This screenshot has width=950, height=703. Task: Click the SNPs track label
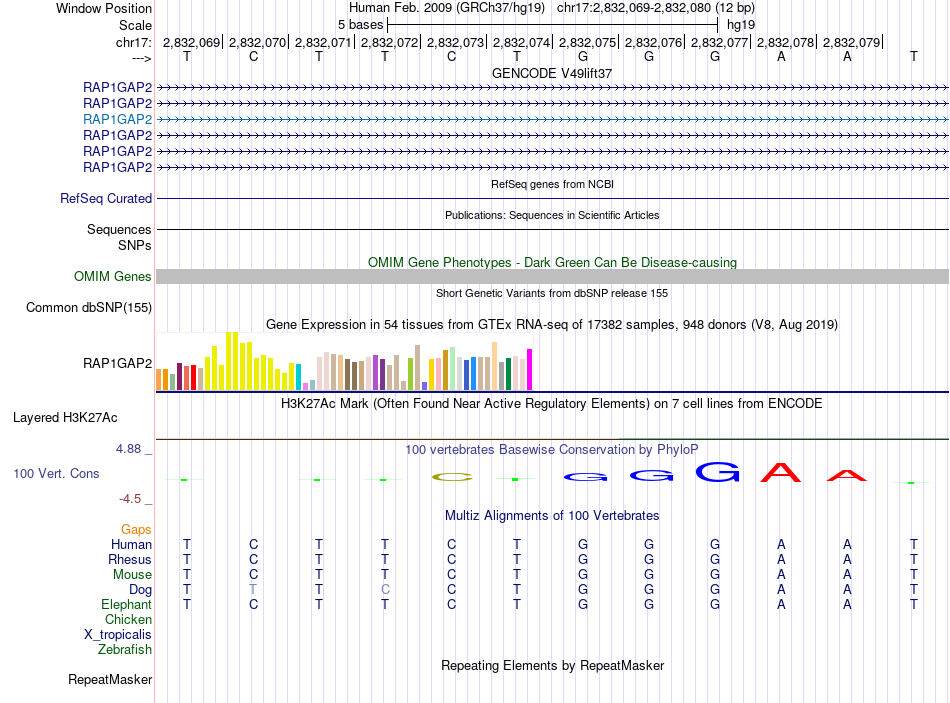[135, 245]
